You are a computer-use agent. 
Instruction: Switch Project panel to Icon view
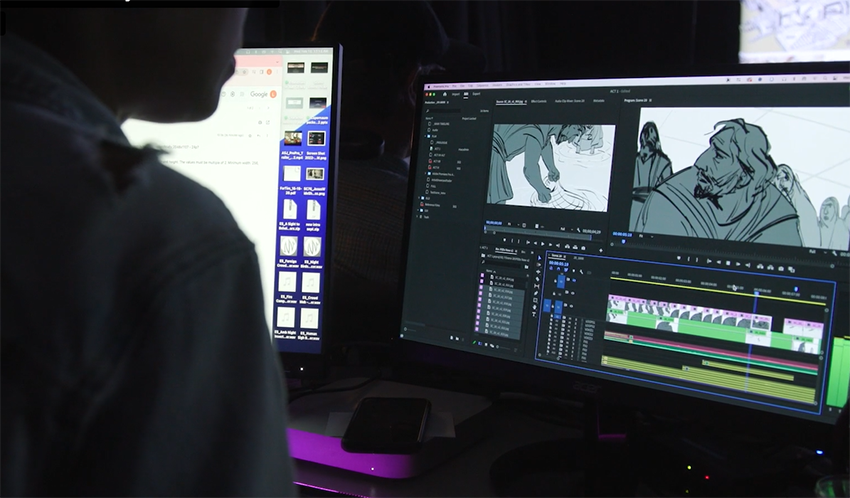coord(486,344)
